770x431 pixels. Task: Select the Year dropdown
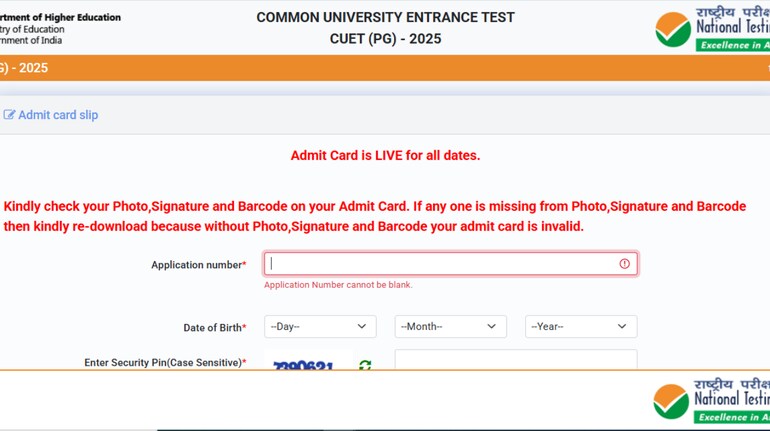580,327
